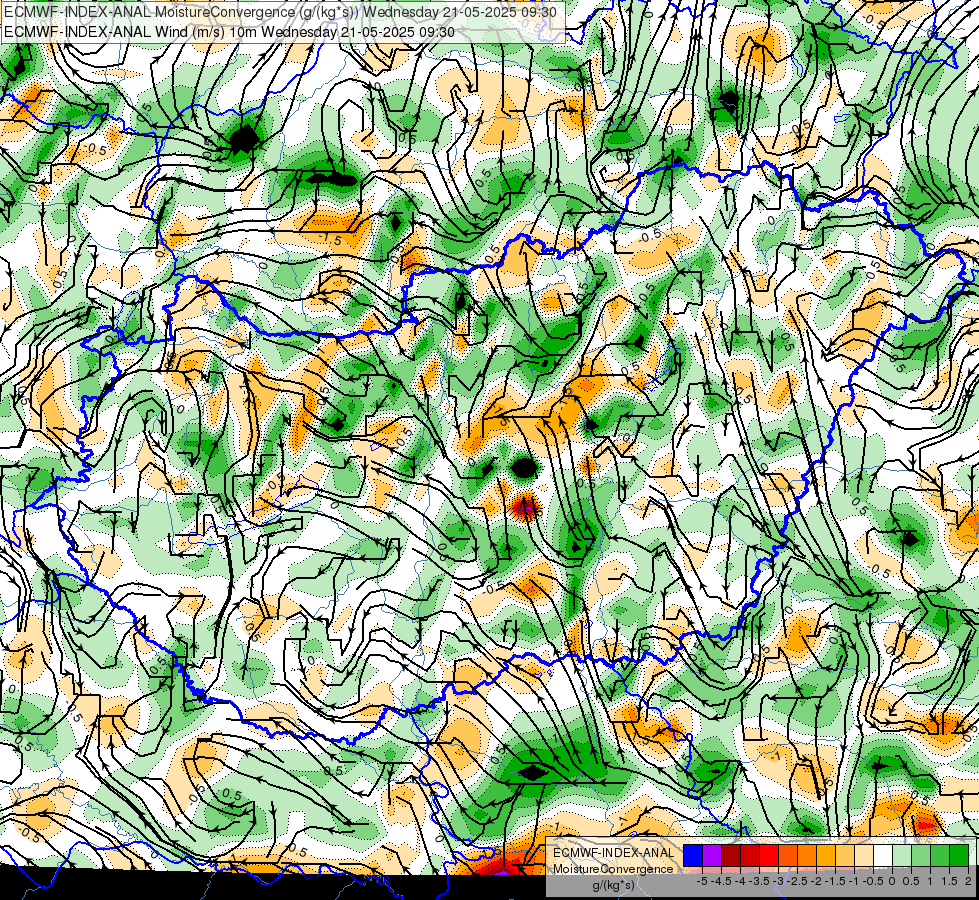
Task: Pick the legend swatch between -2 and -1.5
Action: click(x=826, y=855)
